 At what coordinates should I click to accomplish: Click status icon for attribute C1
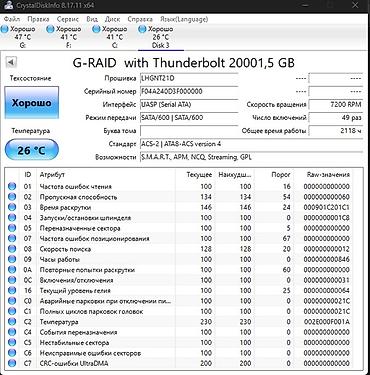[x=12, y=311]
